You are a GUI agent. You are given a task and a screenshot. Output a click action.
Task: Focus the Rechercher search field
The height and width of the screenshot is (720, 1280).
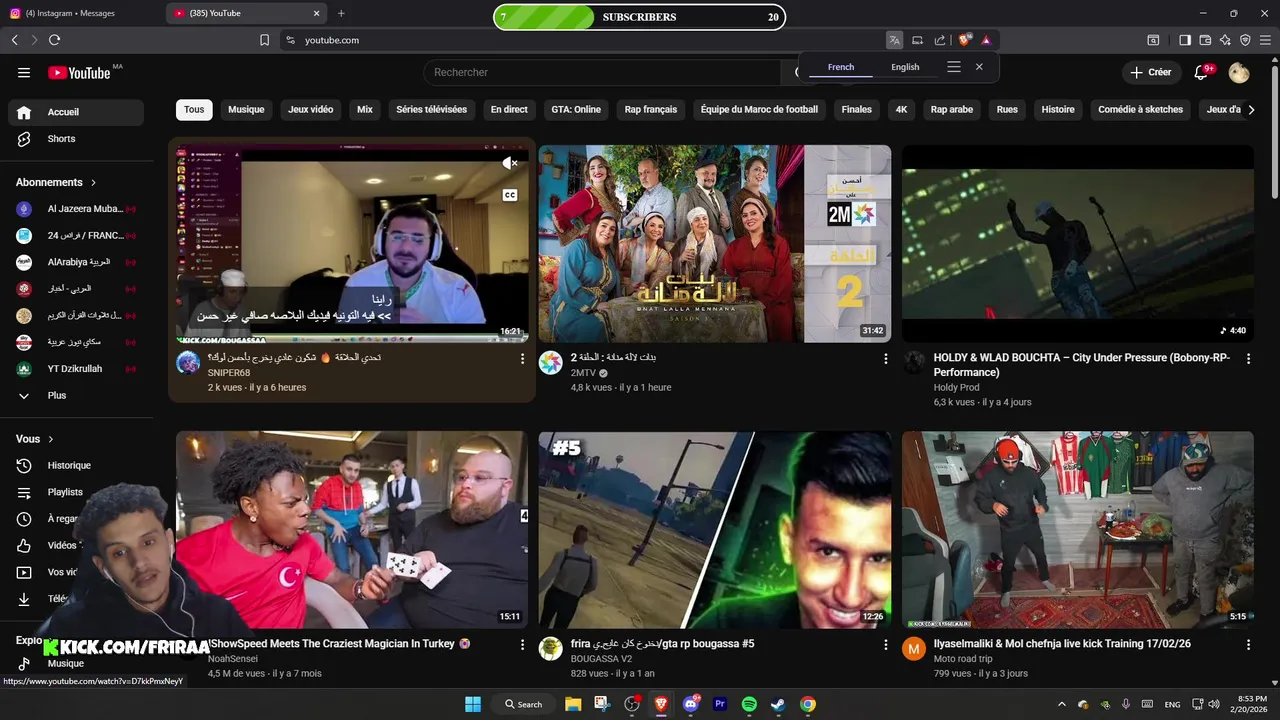click(x=603, y=72)
